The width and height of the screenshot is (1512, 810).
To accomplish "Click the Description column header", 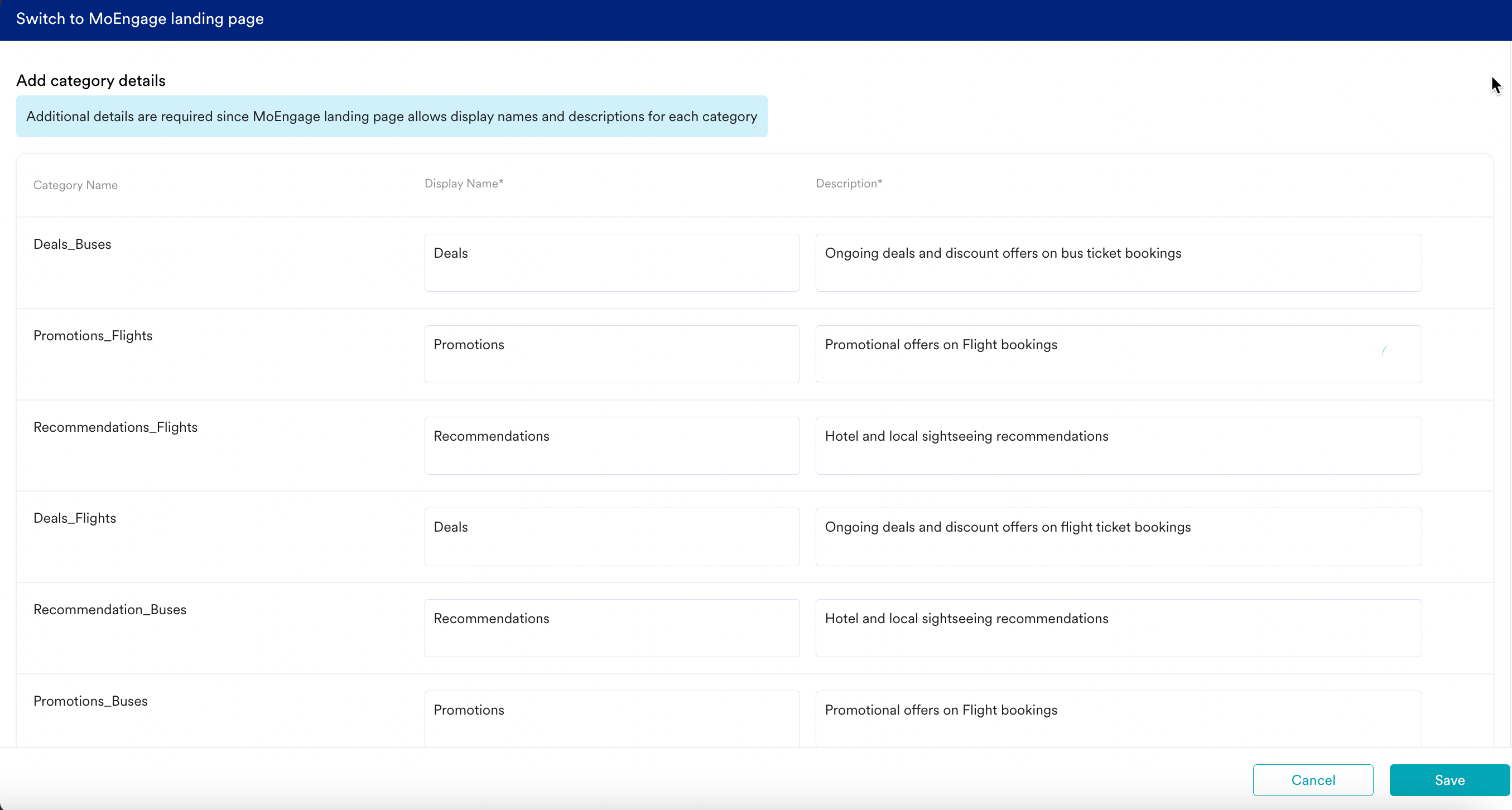I will click(849, 183).
